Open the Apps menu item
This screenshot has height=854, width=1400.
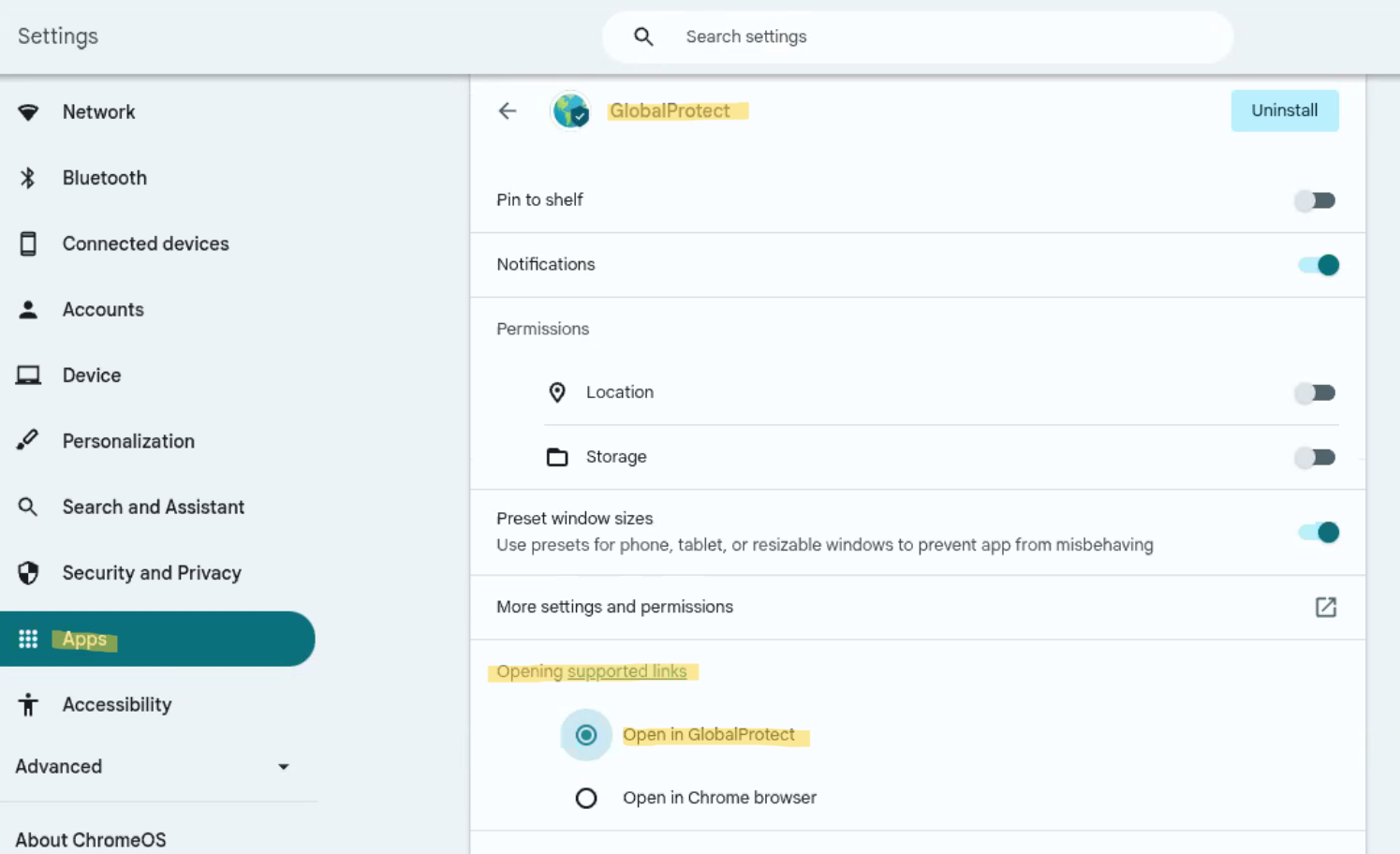click(84, 639)
